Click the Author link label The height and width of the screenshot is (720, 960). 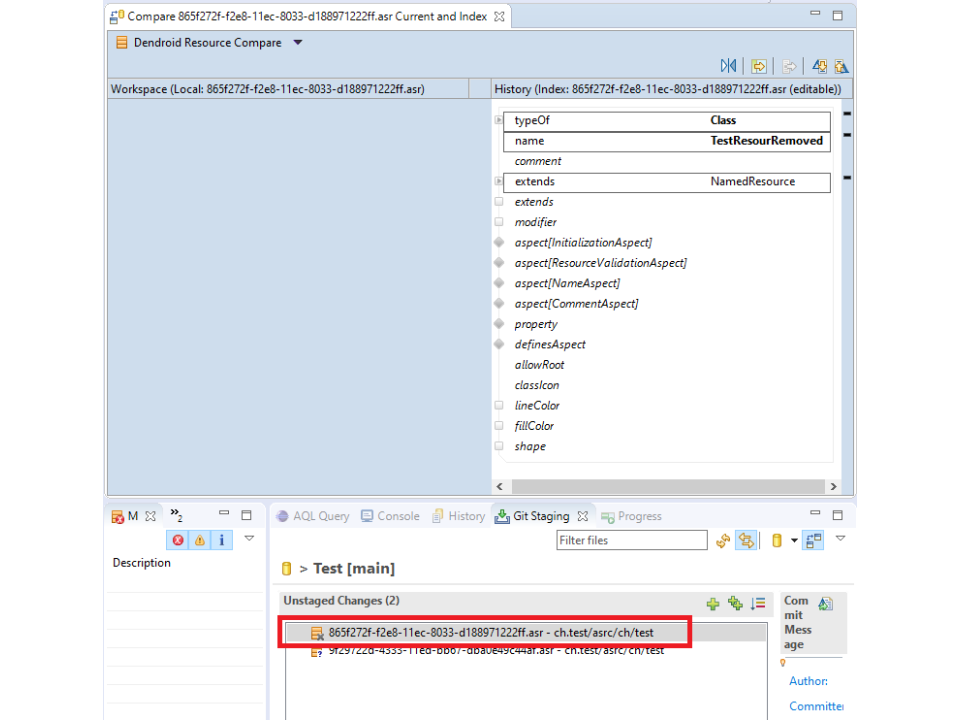click(808, 681)
